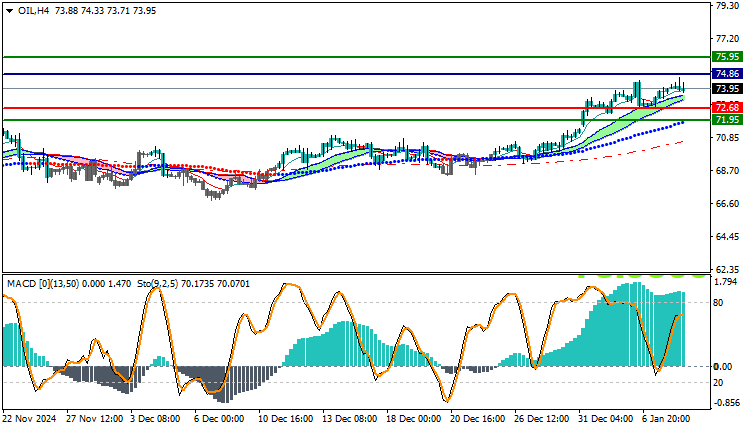Click the 3 Dec 08:00 time label
750x430 pixels.
[155, 419]
